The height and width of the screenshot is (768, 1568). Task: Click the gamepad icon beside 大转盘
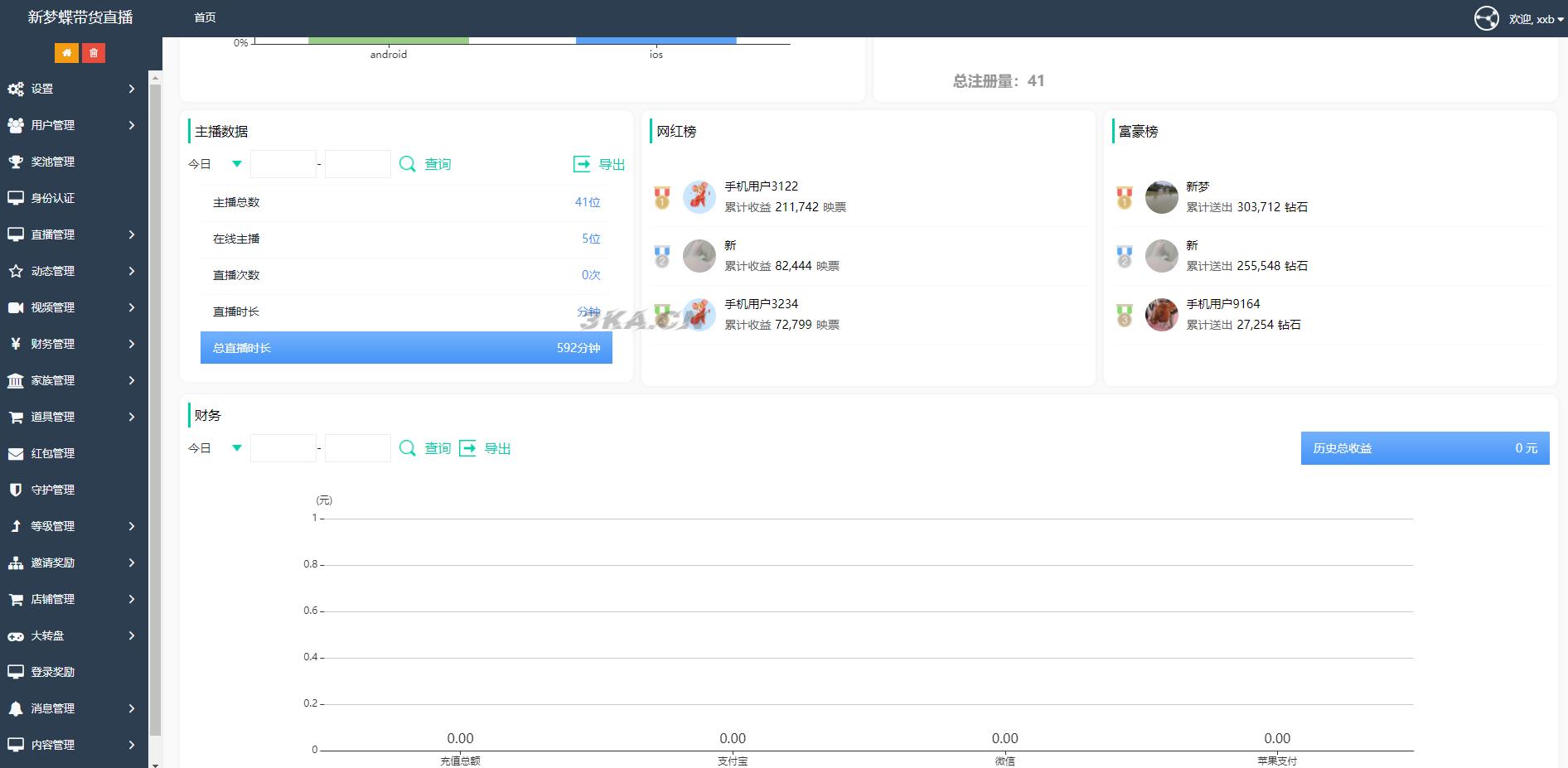click(x=16, y=635)
